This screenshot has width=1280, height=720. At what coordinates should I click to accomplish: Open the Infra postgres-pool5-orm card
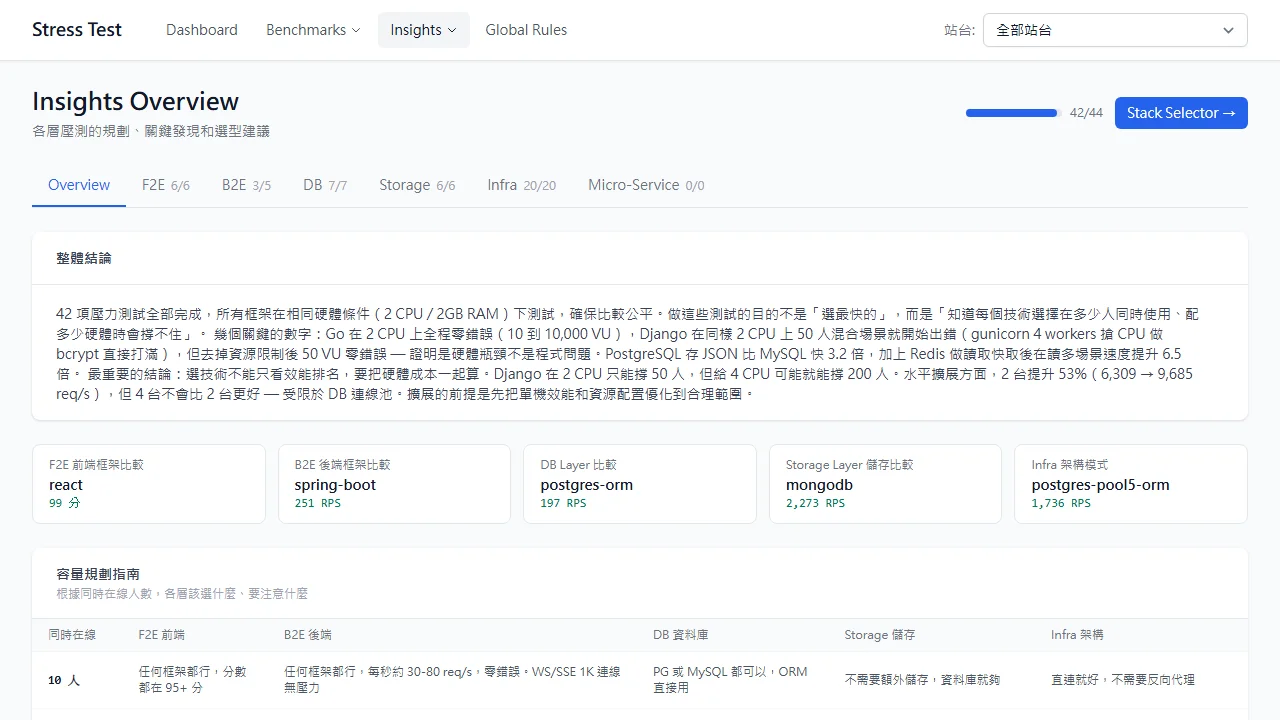(x=1131, y=484)
